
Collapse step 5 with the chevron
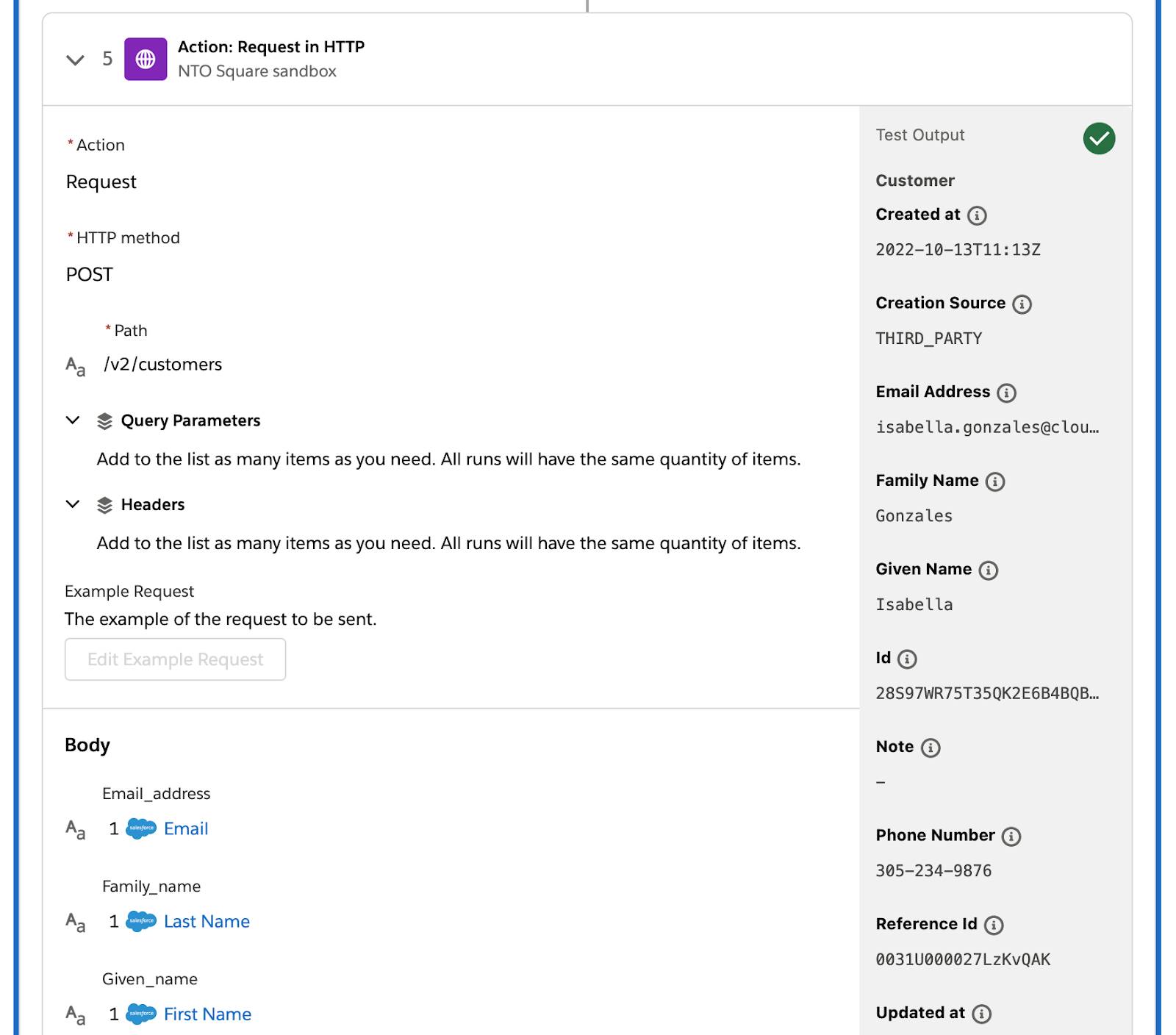pyautogui.click(x=75, y=60)
